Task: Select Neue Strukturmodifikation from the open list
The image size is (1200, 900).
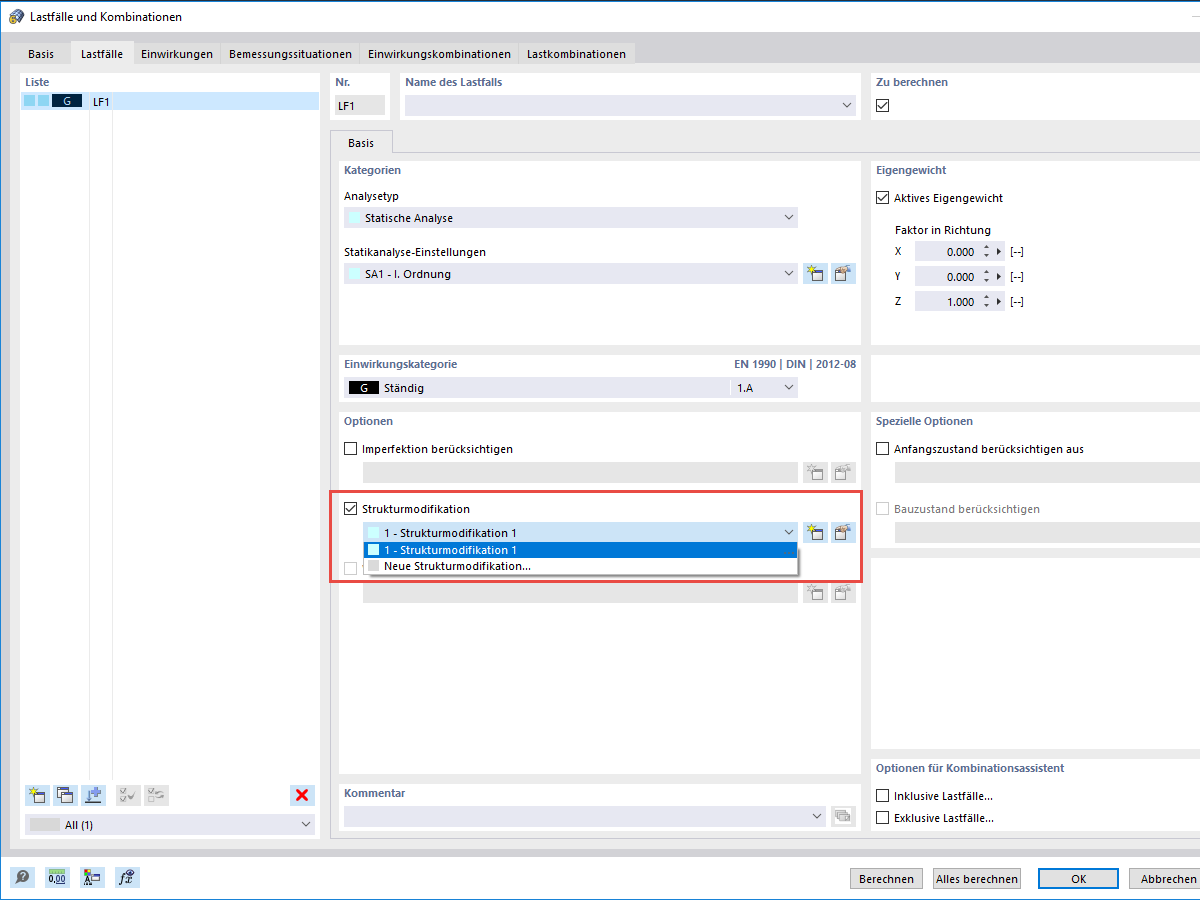Action: point(456,565)
